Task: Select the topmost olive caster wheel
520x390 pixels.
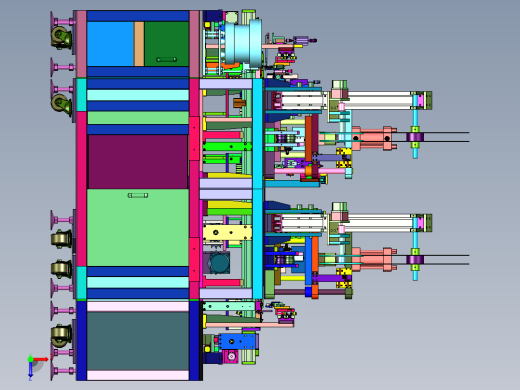Action: (61, 37)
